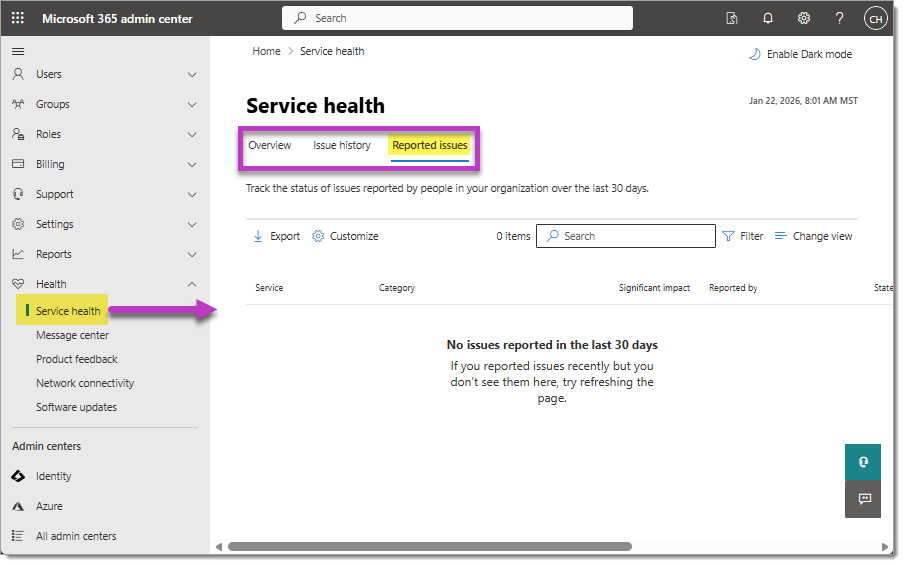Click the Service health breadcrumb
904x565 pixels.
(332, 51)
